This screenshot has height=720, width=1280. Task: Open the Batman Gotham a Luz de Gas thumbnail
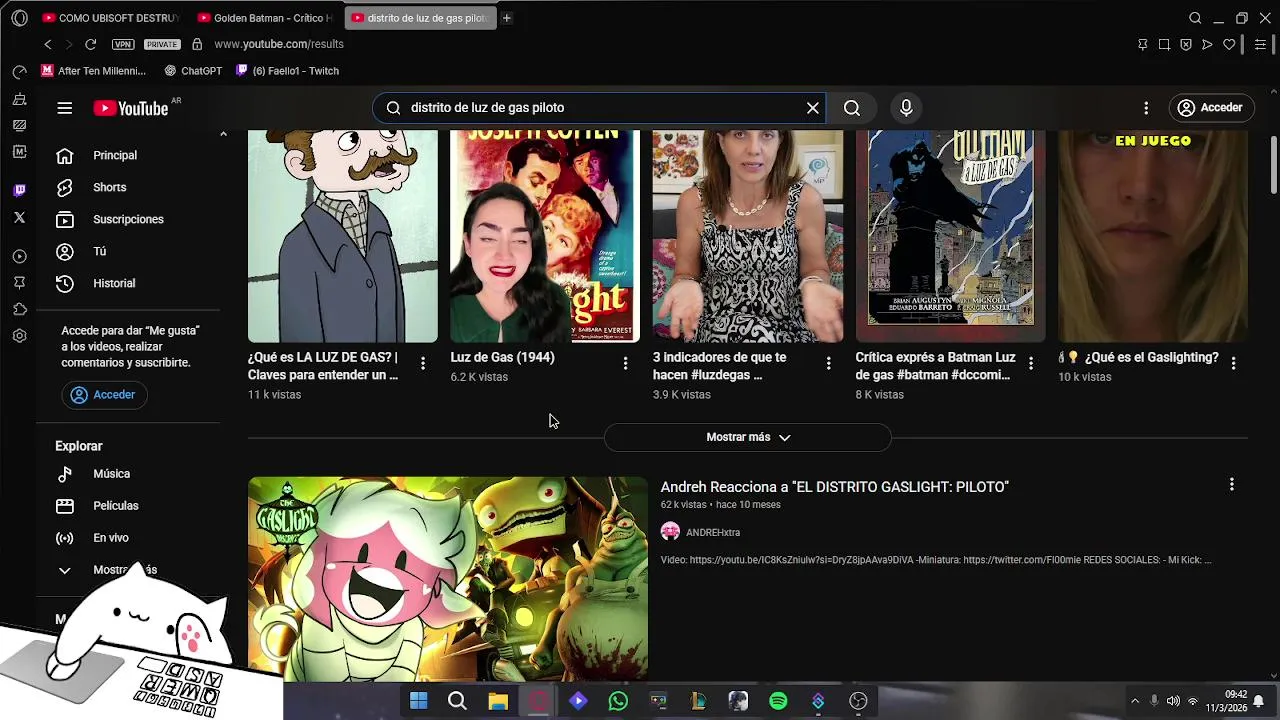coord(950,236)
